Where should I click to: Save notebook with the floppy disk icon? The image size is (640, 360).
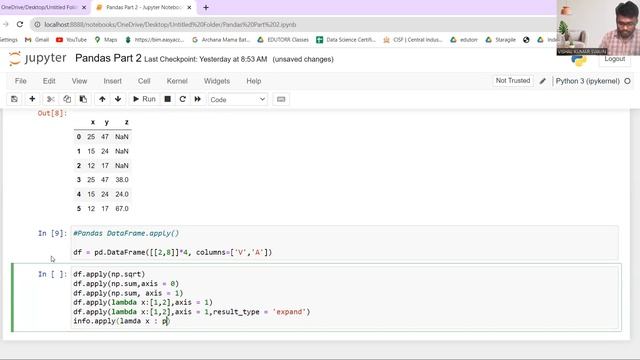(14, 99)
